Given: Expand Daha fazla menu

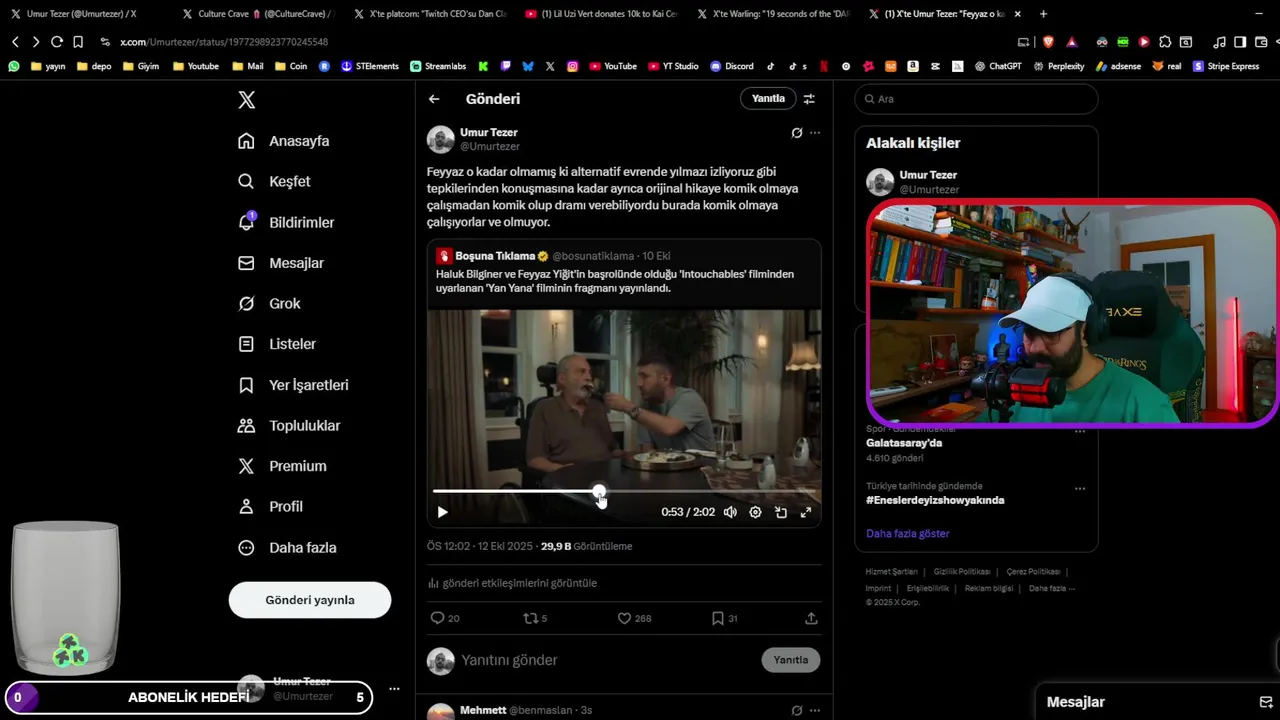Looking at the screenshot, I should tap(287, 547).
